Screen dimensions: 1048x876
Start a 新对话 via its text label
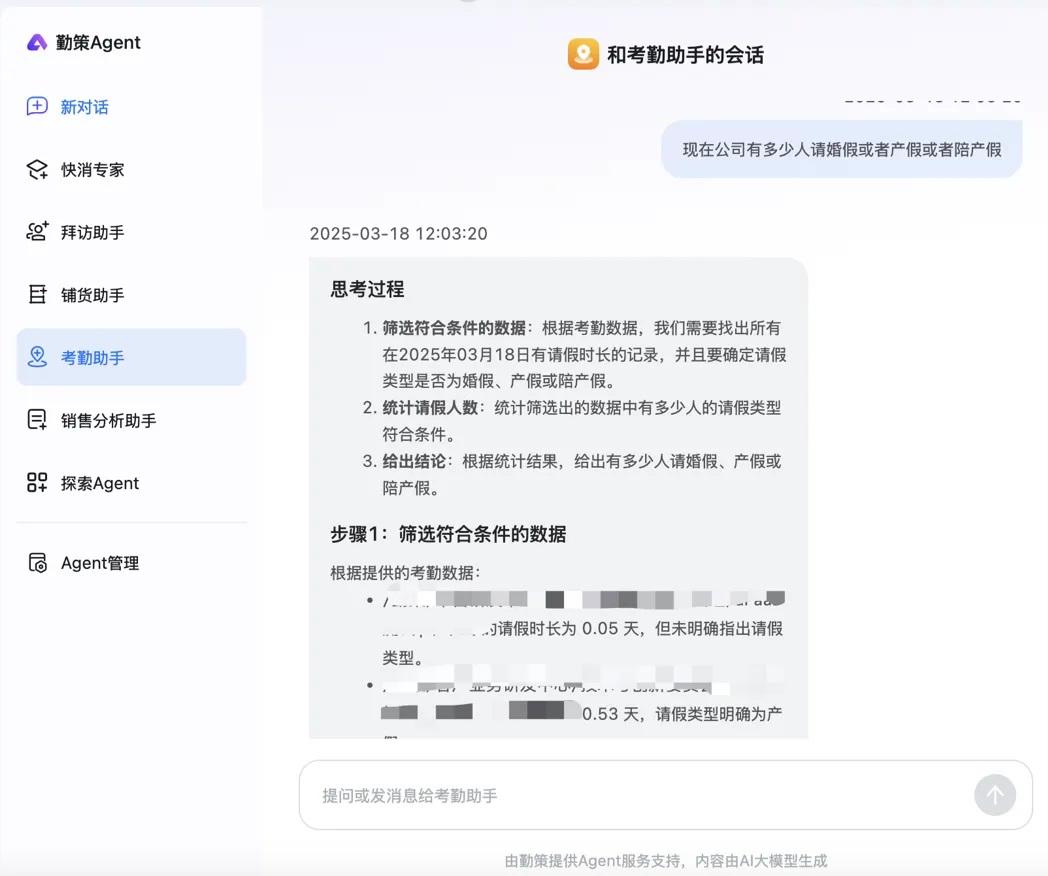(x=85, y=107)
